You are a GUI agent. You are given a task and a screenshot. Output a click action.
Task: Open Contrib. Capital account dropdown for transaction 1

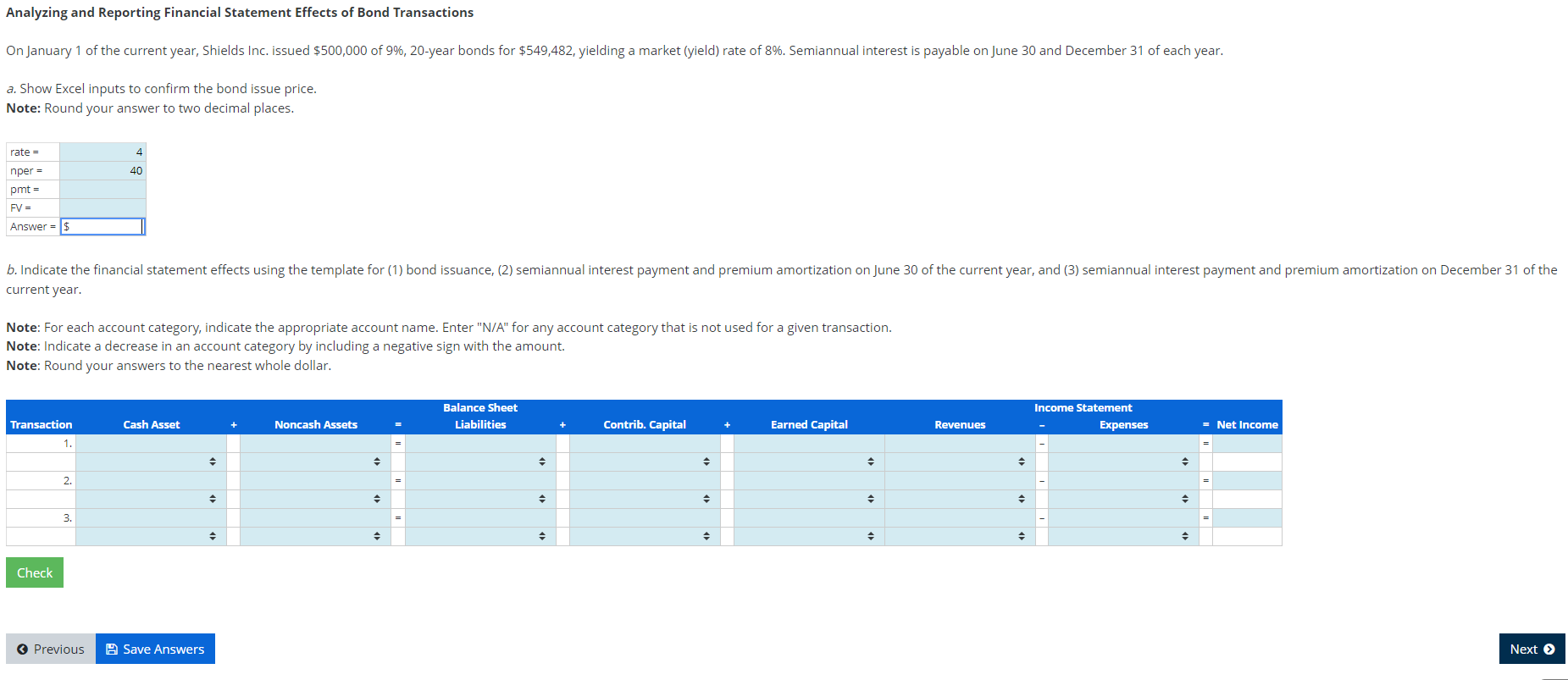(x=645, y=462)
